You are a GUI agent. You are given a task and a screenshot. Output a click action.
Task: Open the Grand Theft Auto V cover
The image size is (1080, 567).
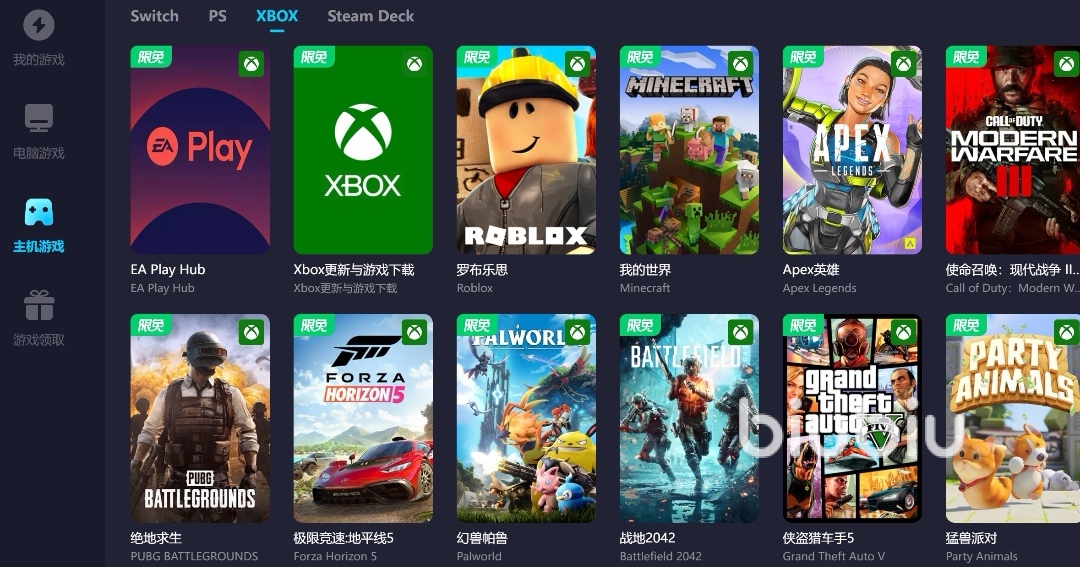pos(852,418)
